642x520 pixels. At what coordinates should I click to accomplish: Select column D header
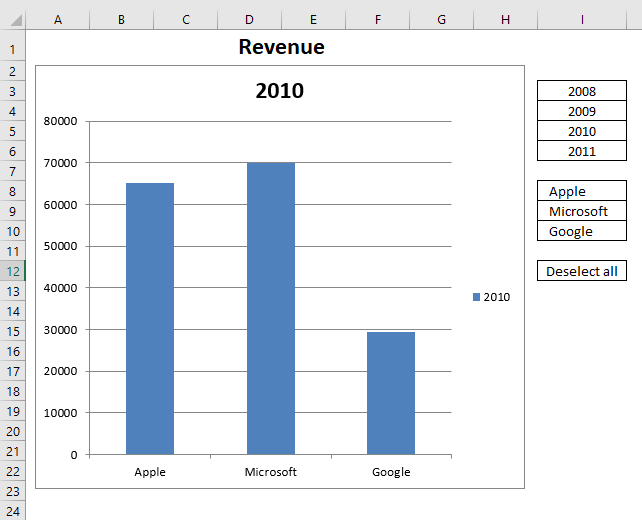coord(249,20)
